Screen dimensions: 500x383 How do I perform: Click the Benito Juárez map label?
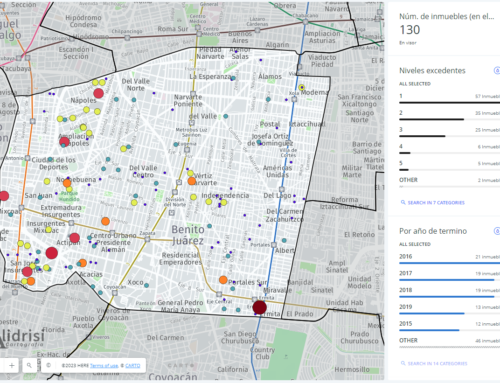188,235
